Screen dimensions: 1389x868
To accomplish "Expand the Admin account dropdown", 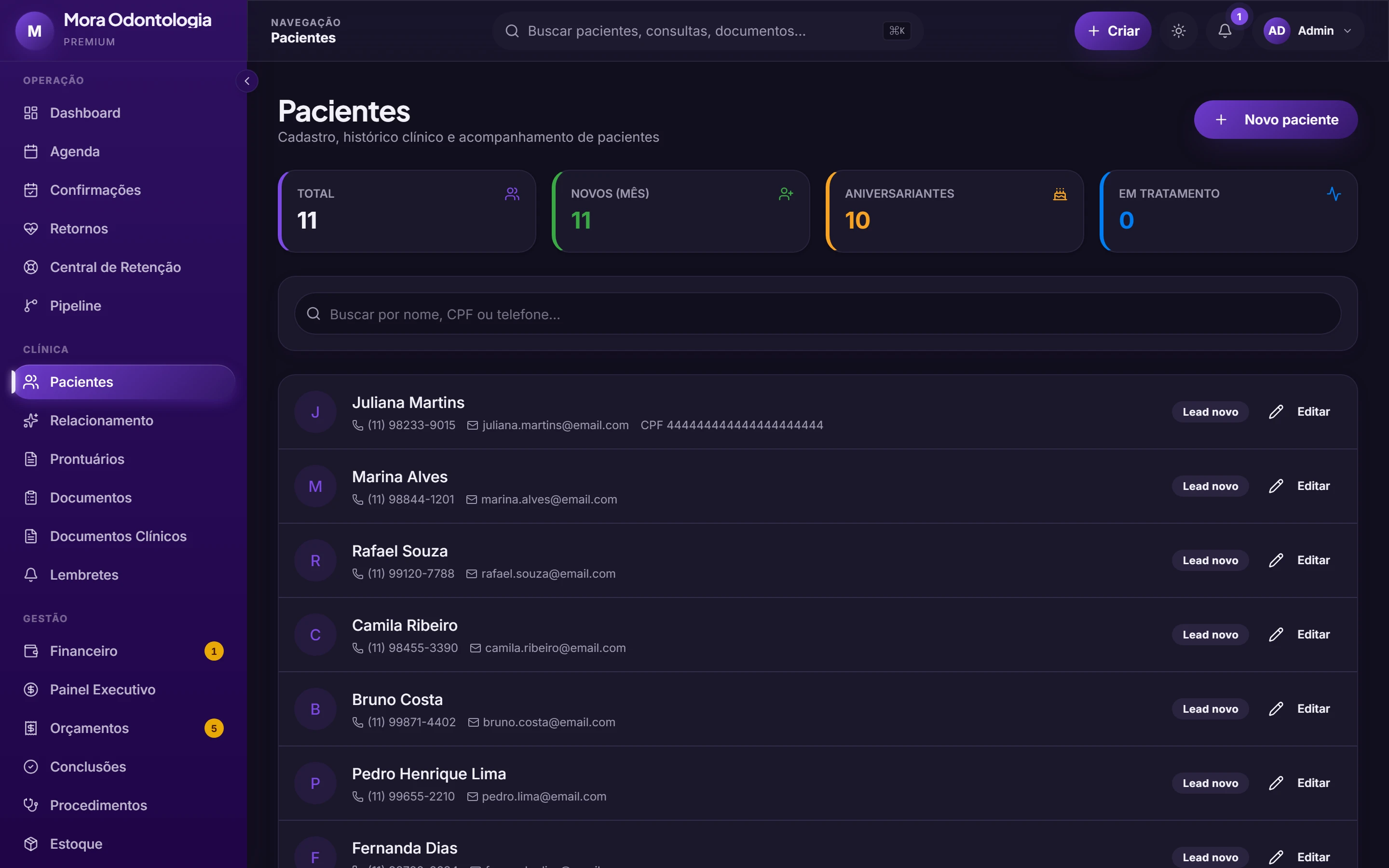I will pos(1307,31).
